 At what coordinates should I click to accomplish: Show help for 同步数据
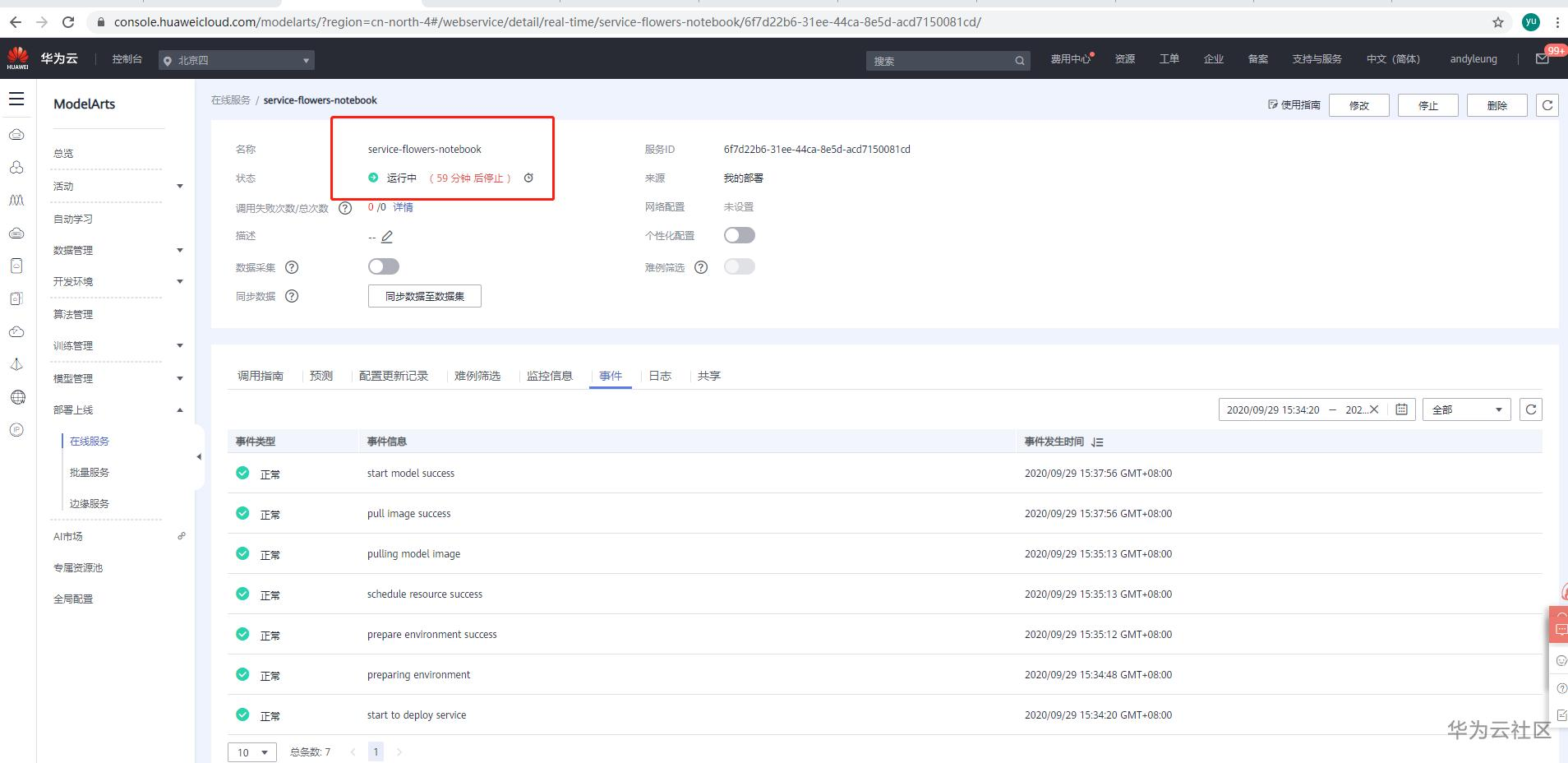coord(292,296)
